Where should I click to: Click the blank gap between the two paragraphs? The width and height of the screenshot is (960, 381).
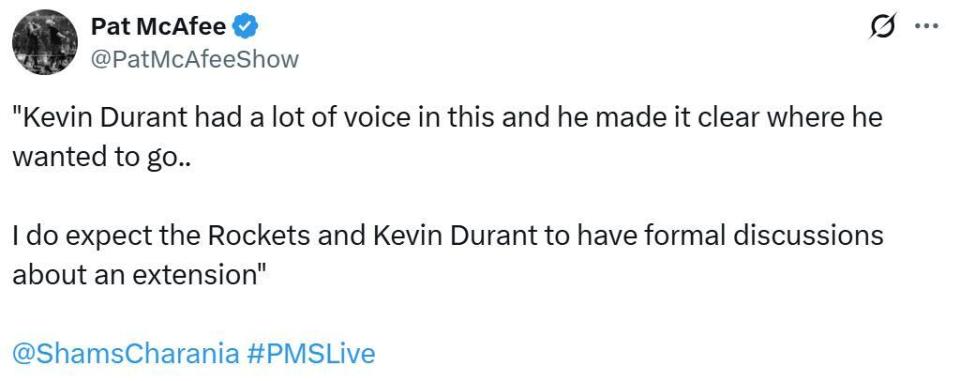click(x=447, y=197)
